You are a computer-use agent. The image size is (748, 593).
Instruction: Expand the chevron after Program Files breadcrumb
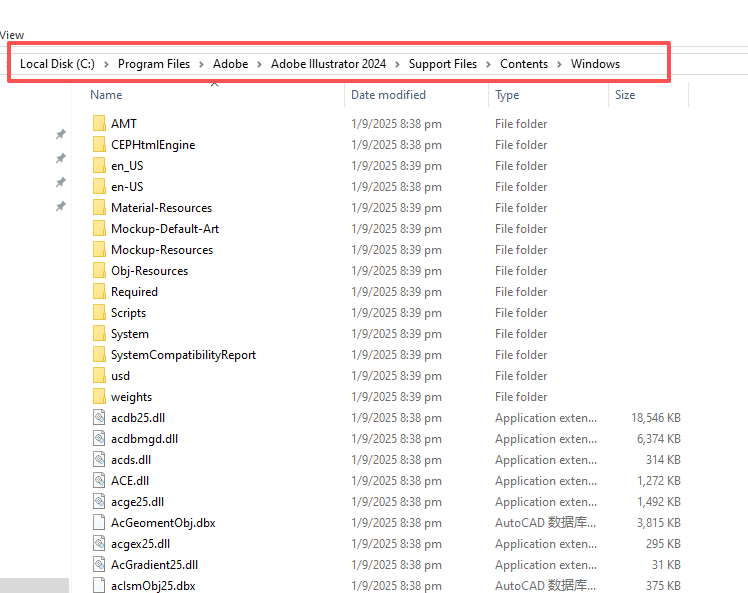[201, 64]
